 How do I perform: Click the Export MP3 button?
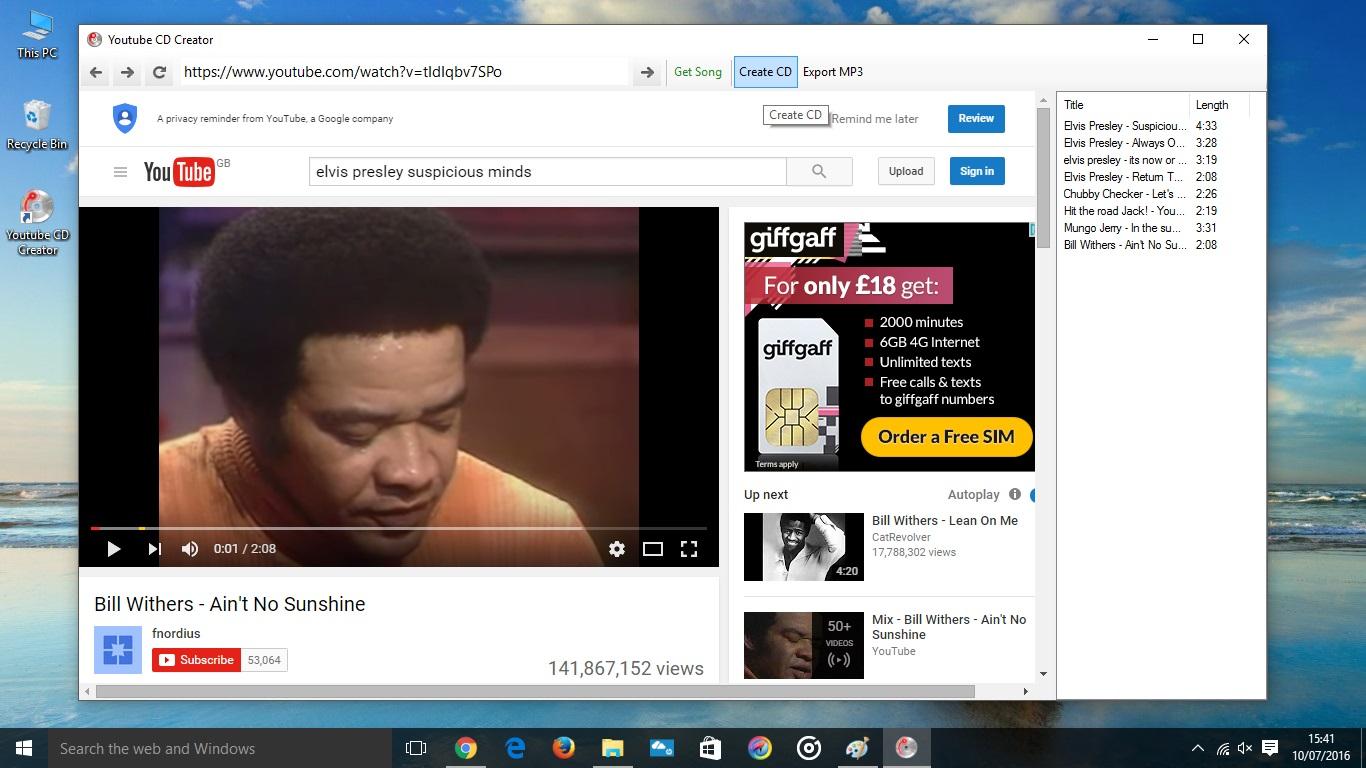pos(833,72)
